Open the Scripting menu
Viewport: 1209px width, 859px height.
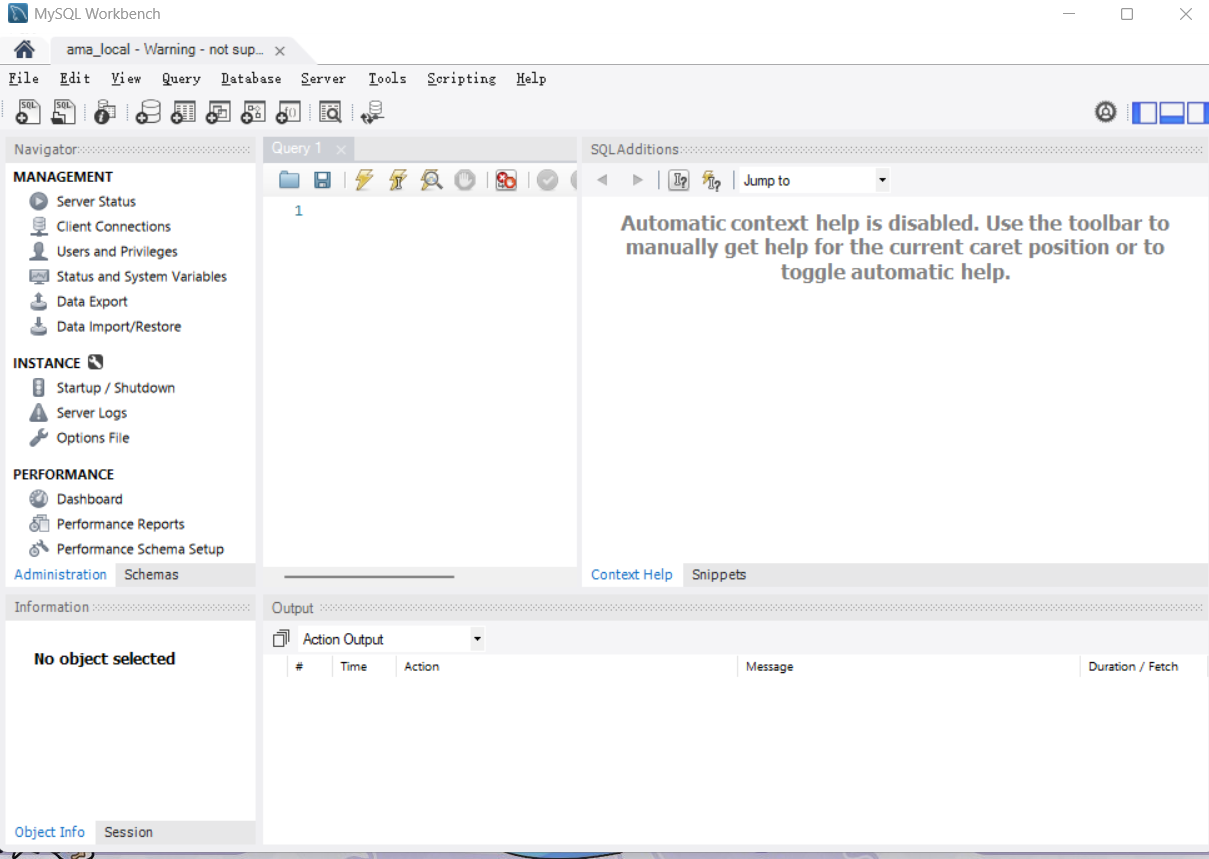pos(461,78)
